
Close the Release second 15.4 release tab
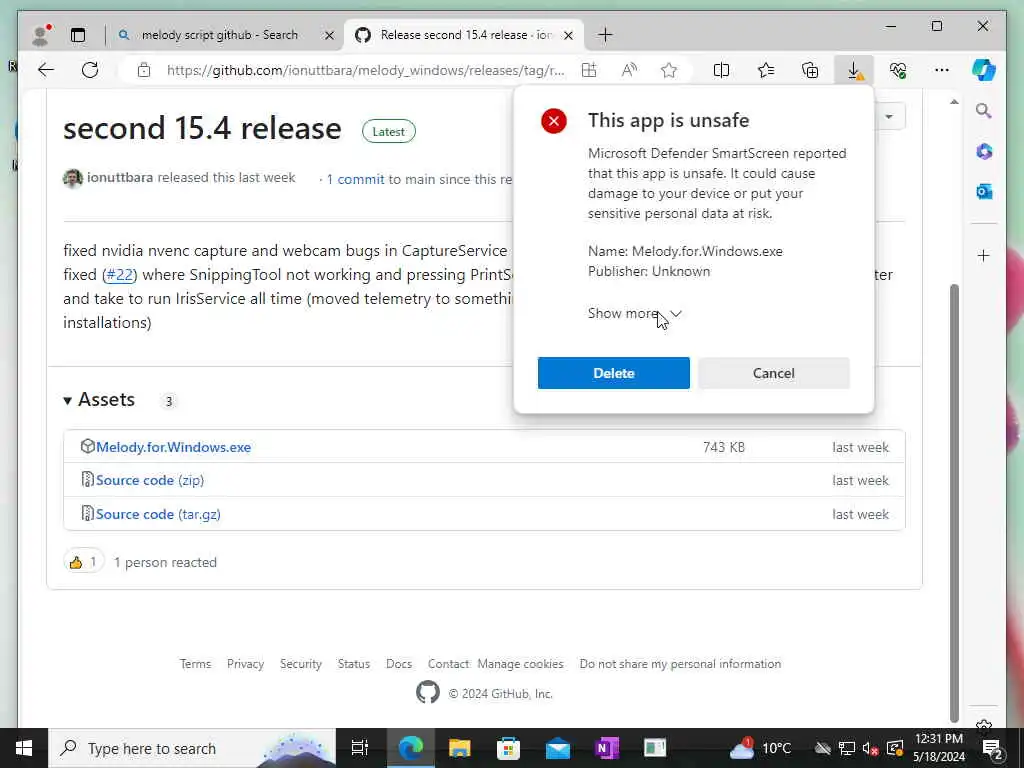click(568, 35)
